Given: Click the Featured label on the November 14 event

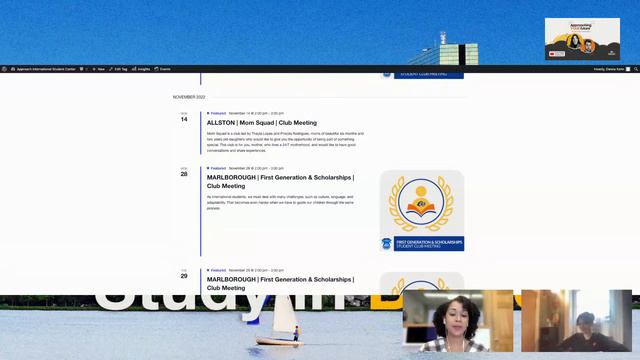Looking at the screenshot, I should point(218,113).
